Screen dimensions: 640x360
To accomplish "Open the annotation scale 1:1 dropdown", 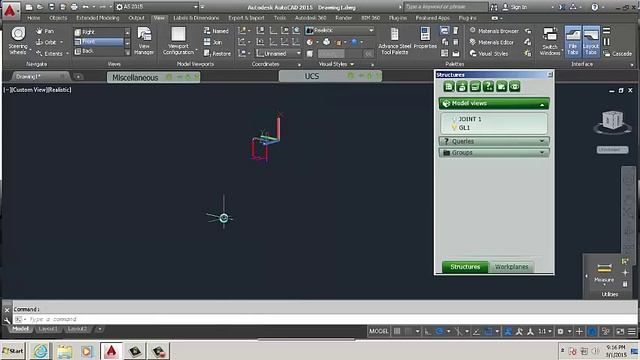I will point(544,331).
